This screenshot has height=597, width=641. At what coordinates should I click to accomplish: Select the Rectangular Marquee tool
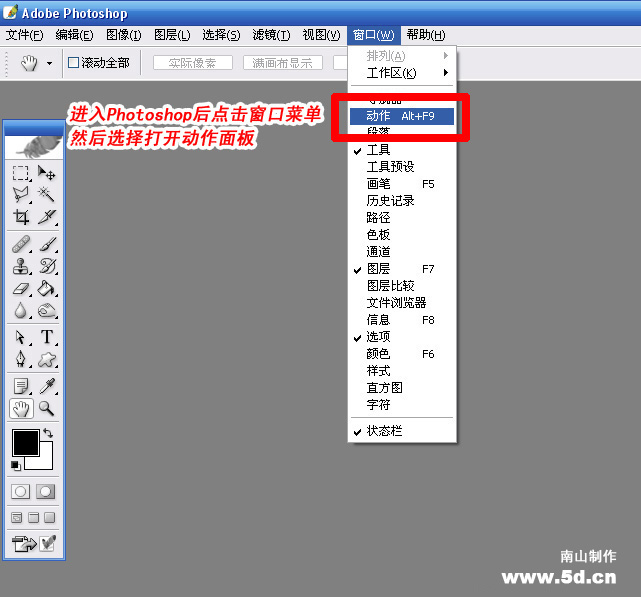[20, 173]
